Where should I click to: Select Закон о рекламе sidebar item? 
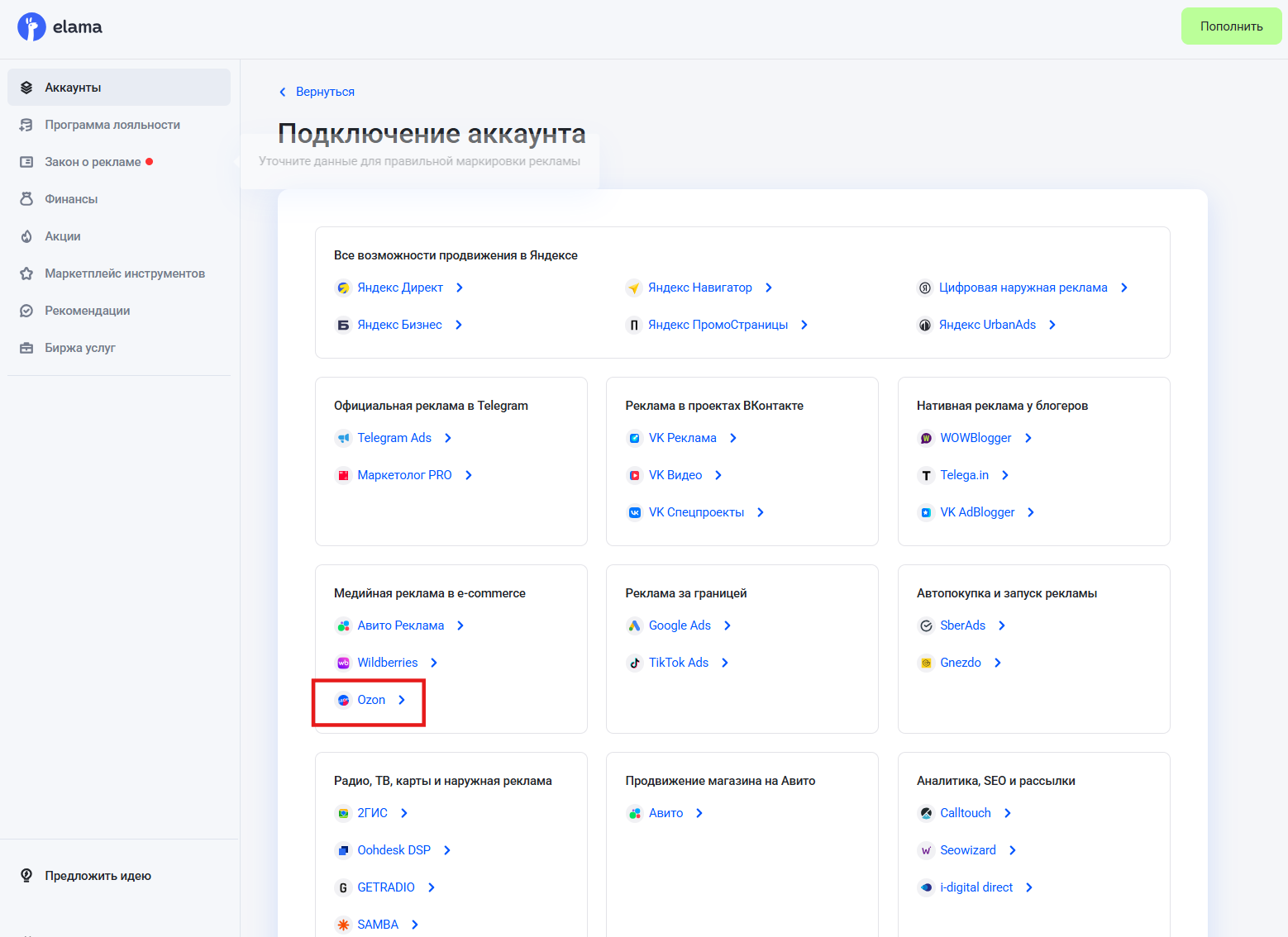coord(93,162)
